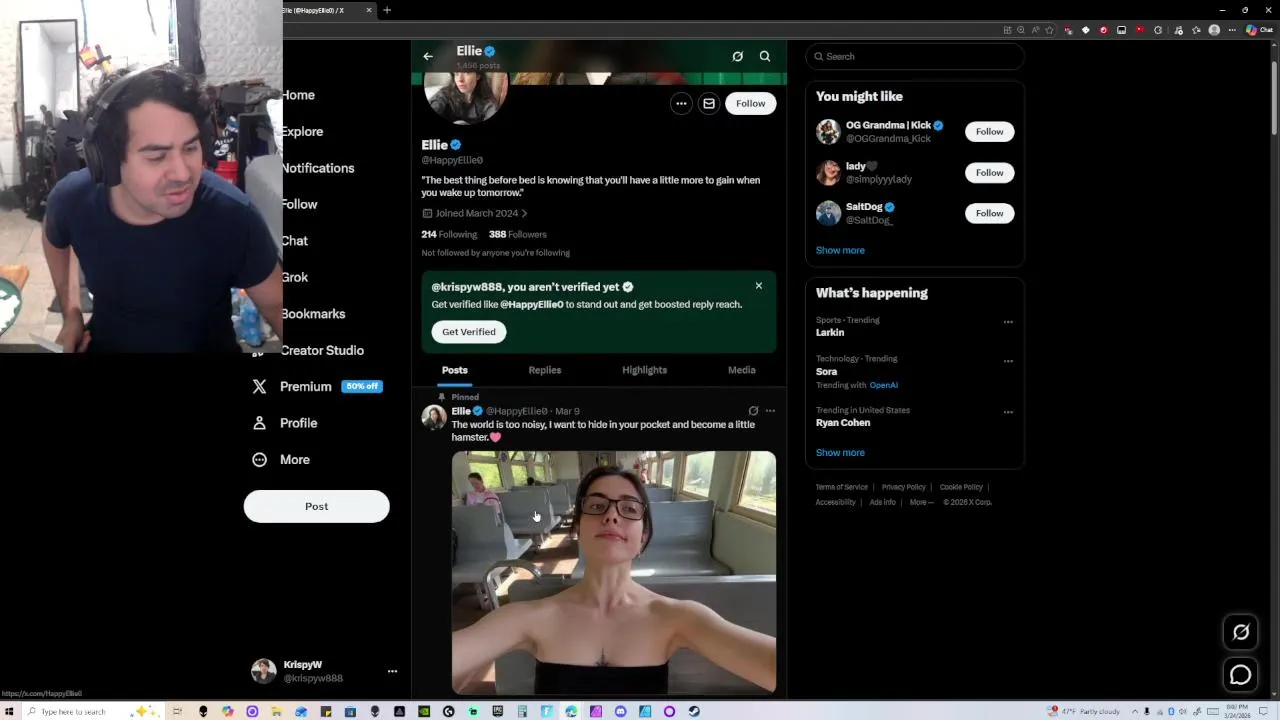Click the page vertical scrollbar

pos(1274,100)
